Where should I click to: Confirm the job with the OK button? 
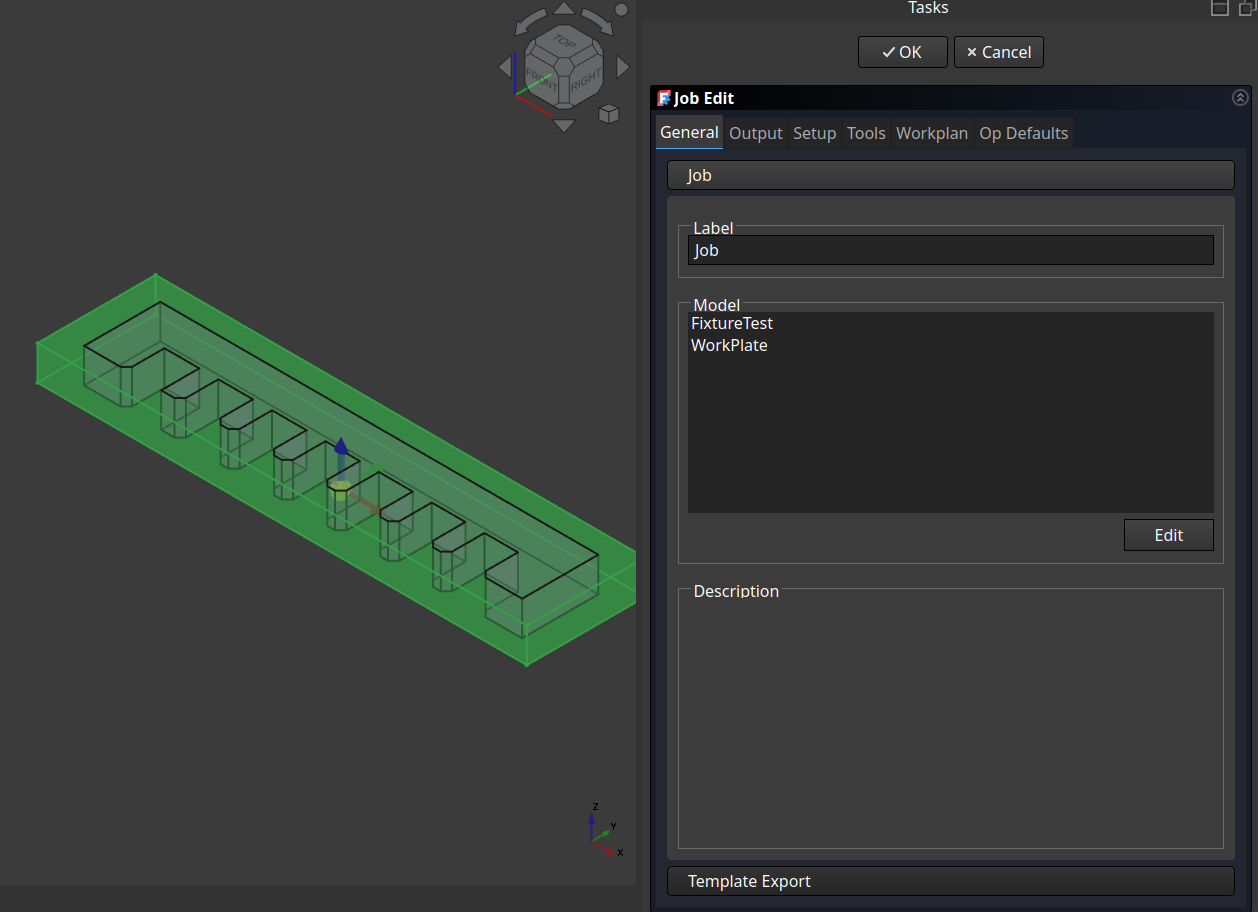click(902, 52)
